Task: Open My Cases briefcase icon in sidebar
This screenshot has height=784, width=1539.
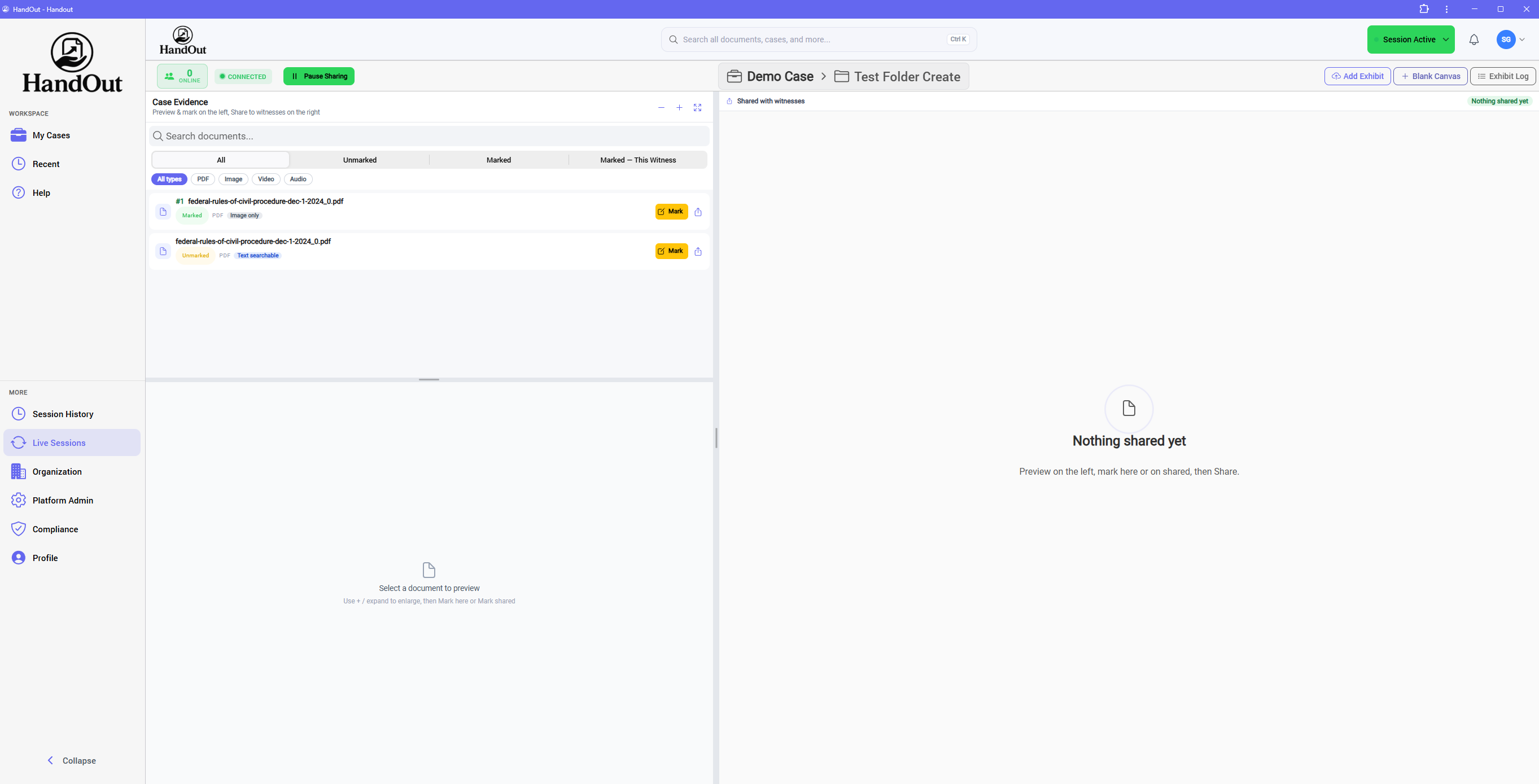Action: click(19, 135)
